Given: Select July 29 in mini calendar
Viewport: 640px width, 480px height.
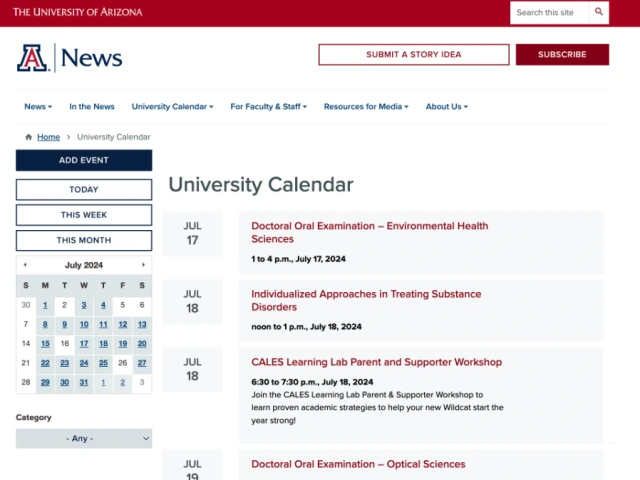Looking at the screenshot, I should [x=45, y=382].
